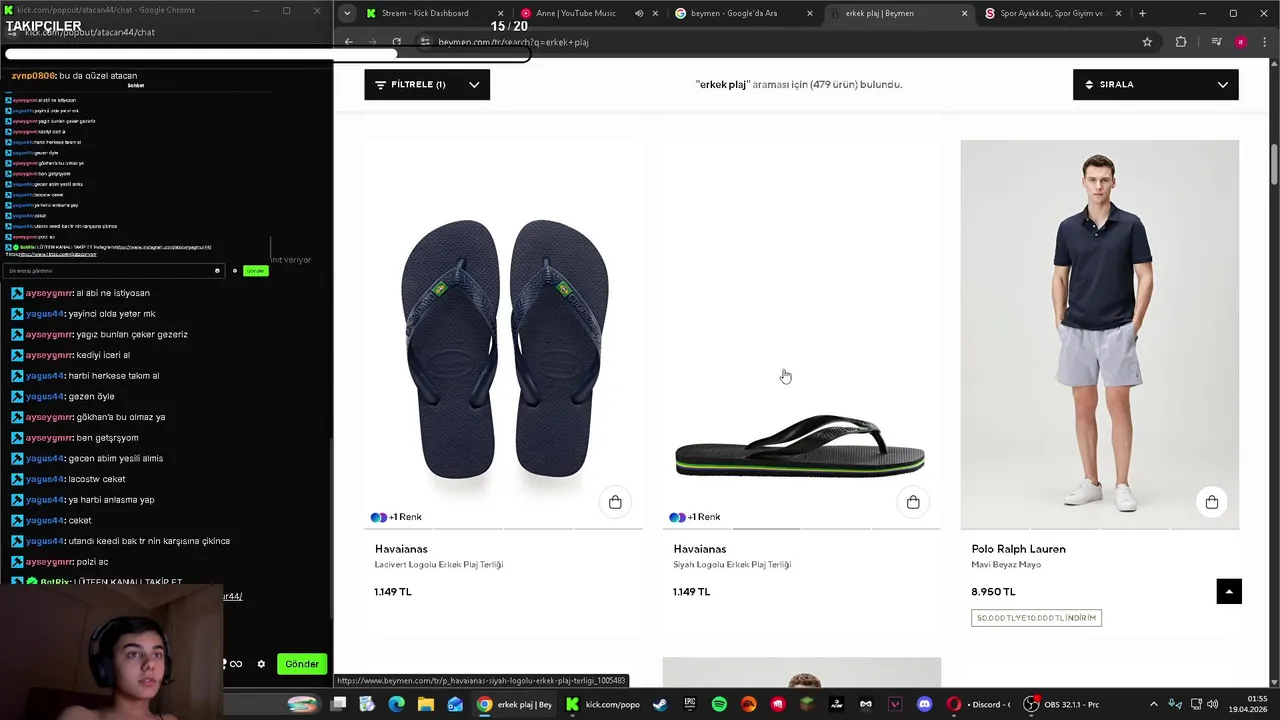Click the 8.950 TL price text

click(x=993, y=592)
